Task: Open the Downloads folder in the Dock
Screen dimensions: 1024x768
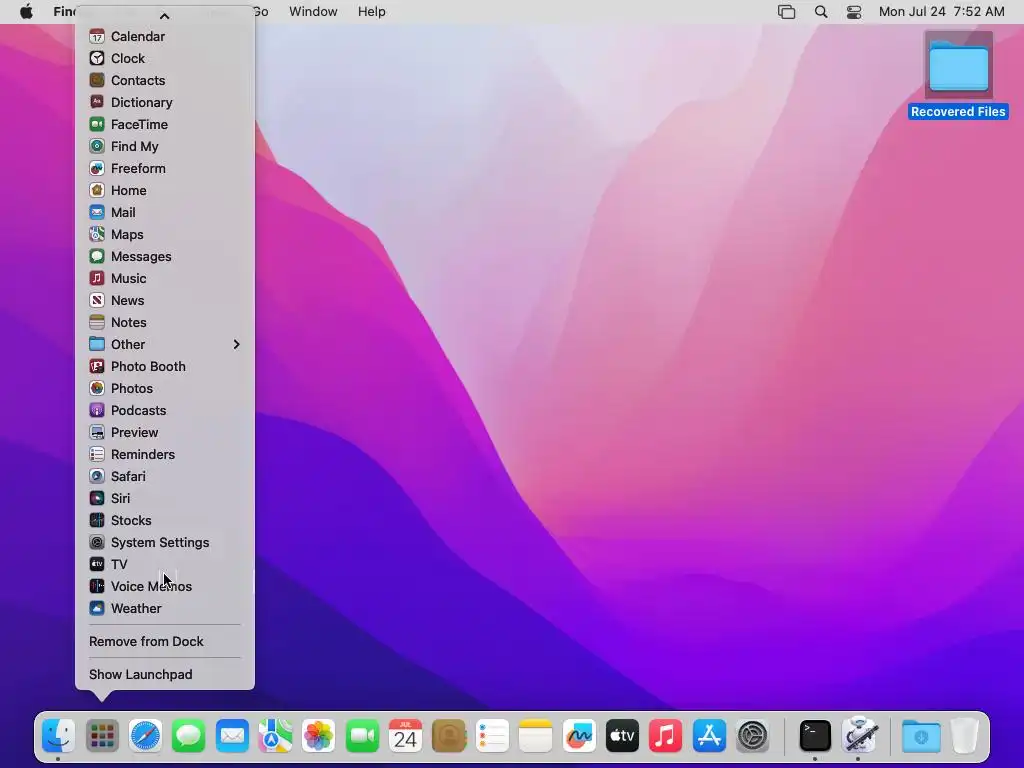Action: [921, 736]
